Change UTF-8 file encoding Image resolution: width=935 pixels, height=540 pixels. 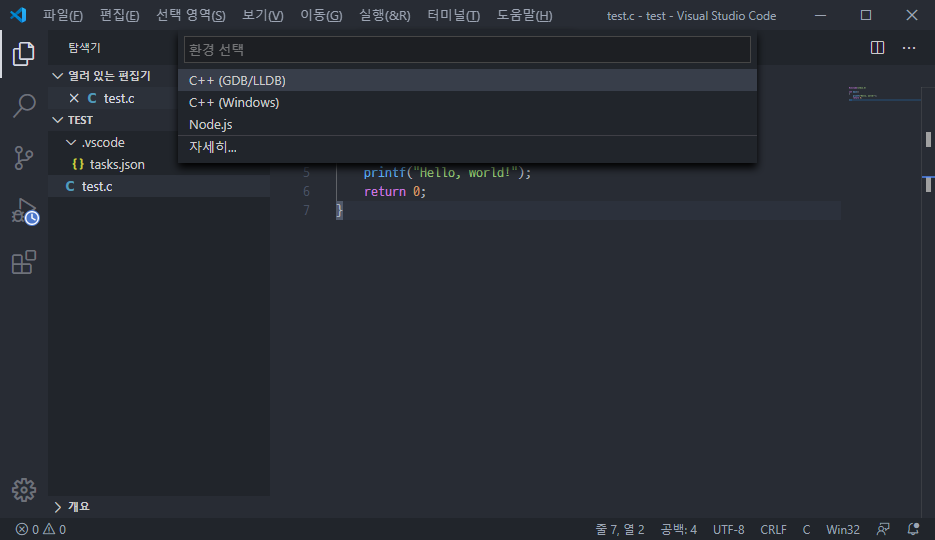tap(728, 529)
